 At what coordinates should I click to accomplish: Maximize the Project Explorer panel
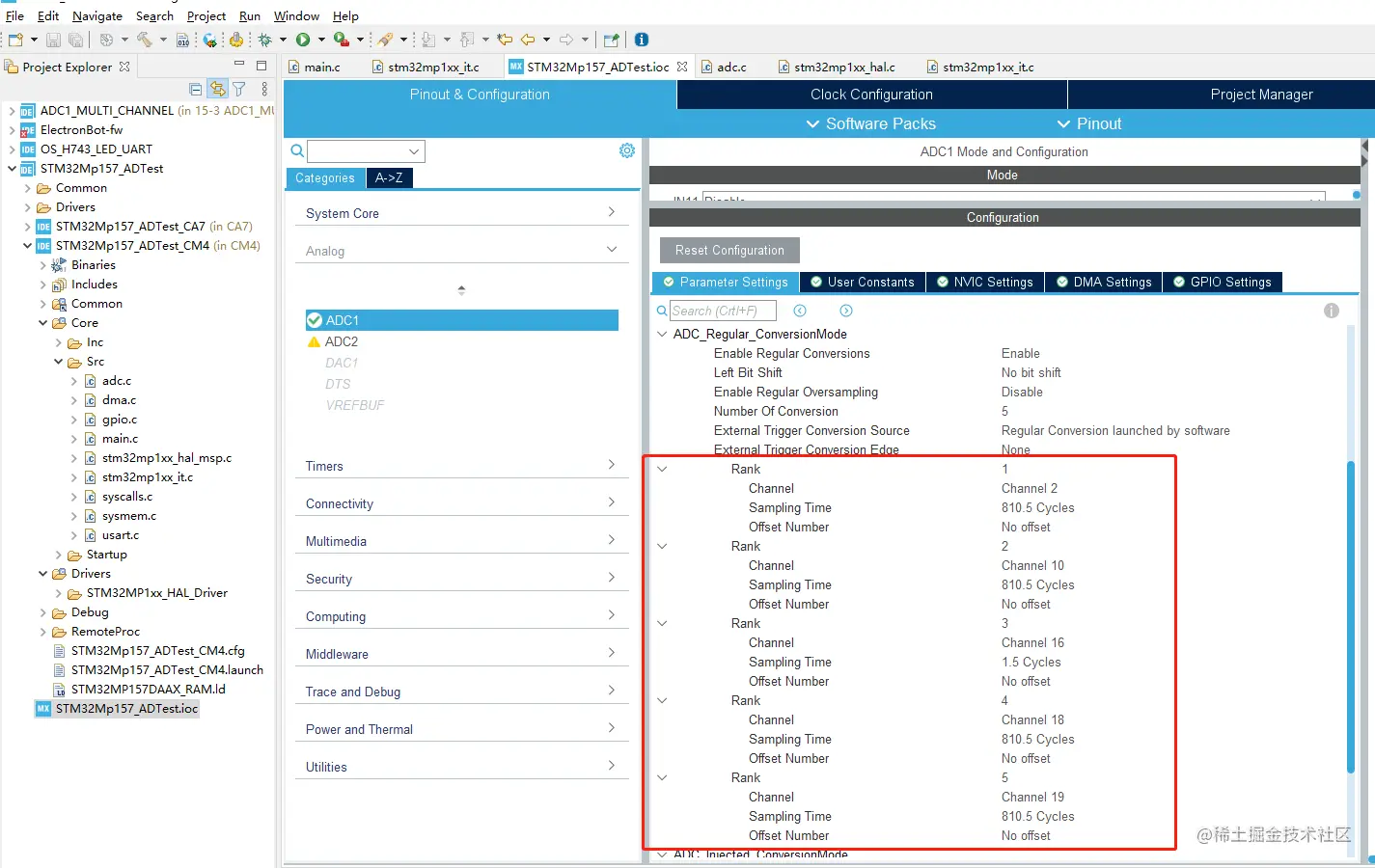(x=261, y=66)
